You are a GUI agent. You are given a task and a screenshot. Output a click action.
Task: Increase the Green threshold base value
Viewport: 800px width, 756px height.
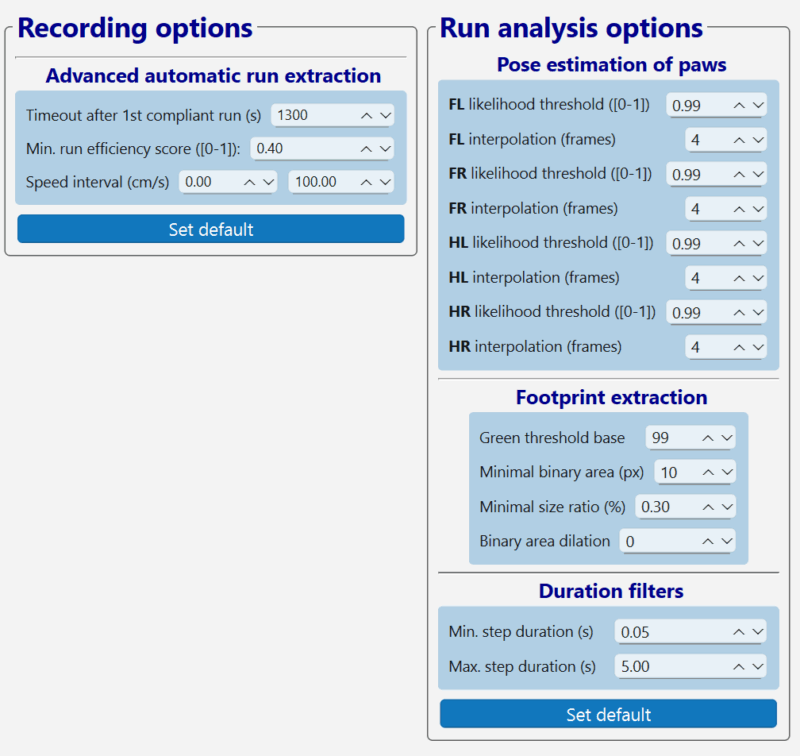click(x=707, y=438)
